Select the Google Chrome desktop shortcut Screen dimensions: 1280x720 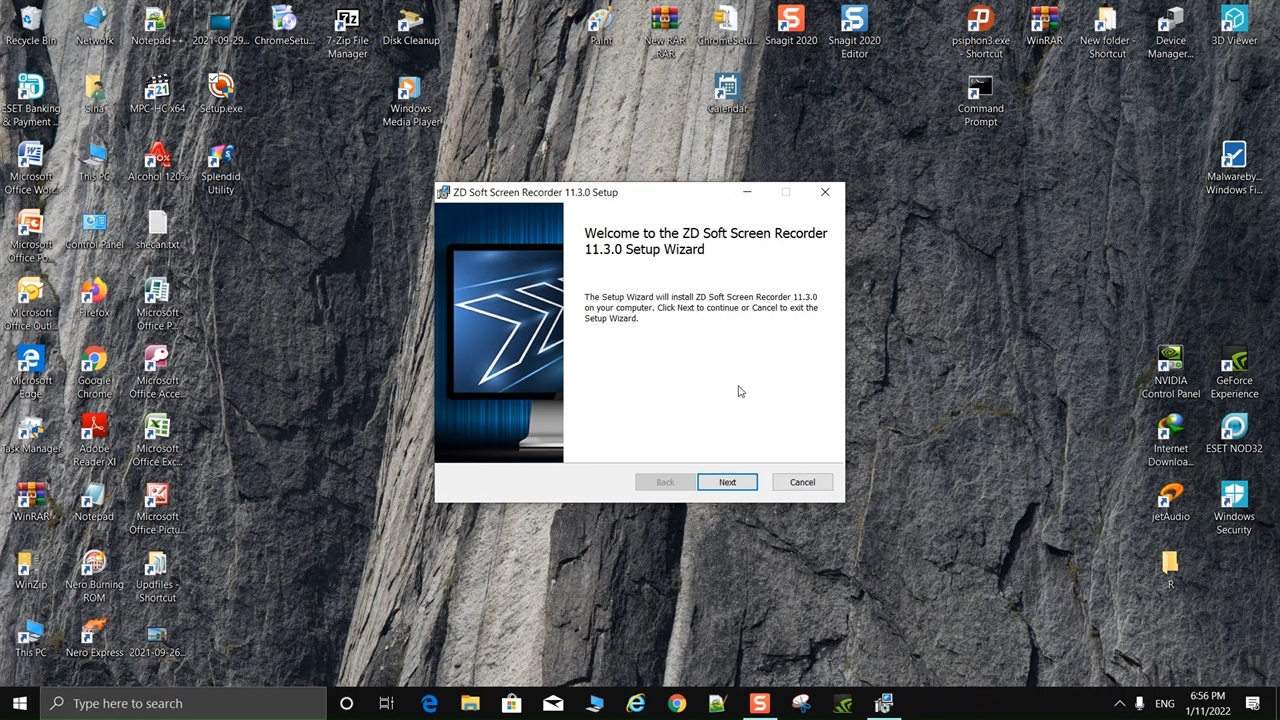coord(94,371)
